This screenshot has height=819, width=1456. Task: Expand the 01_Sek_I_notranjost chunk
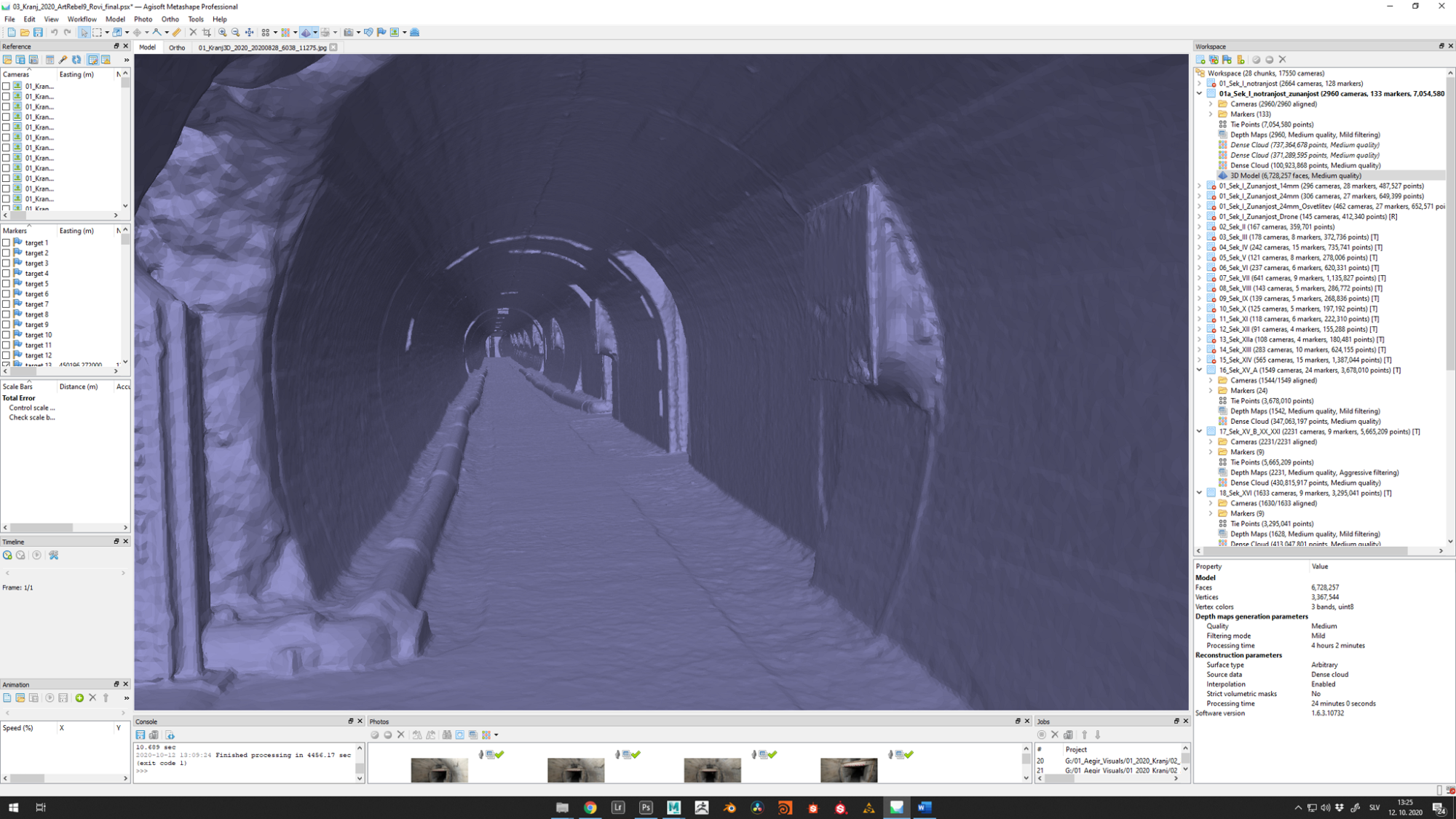pos(1200,84)
